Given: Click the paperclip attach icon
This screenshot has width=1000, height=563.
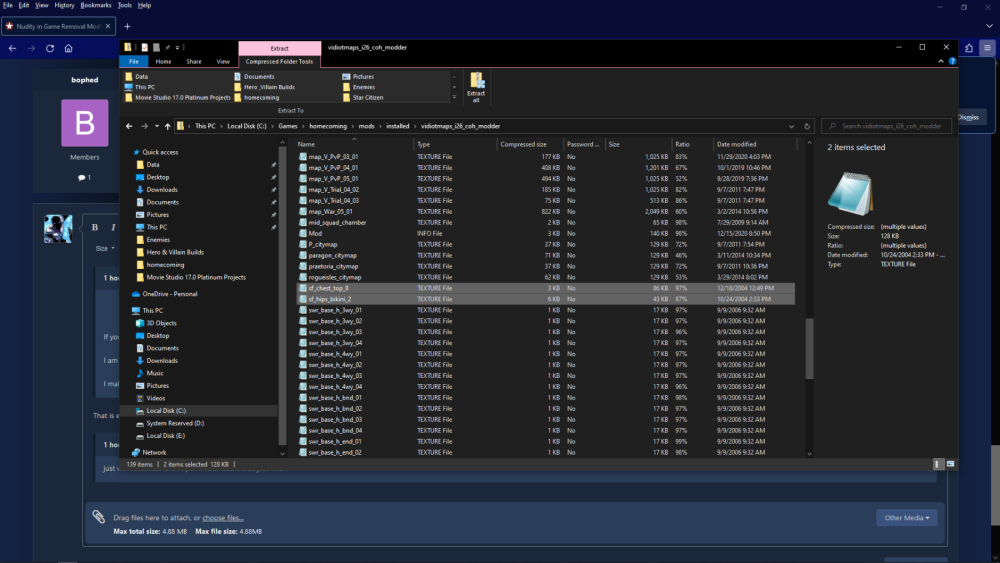Looking at the screenshot, I should click(99, 517).
